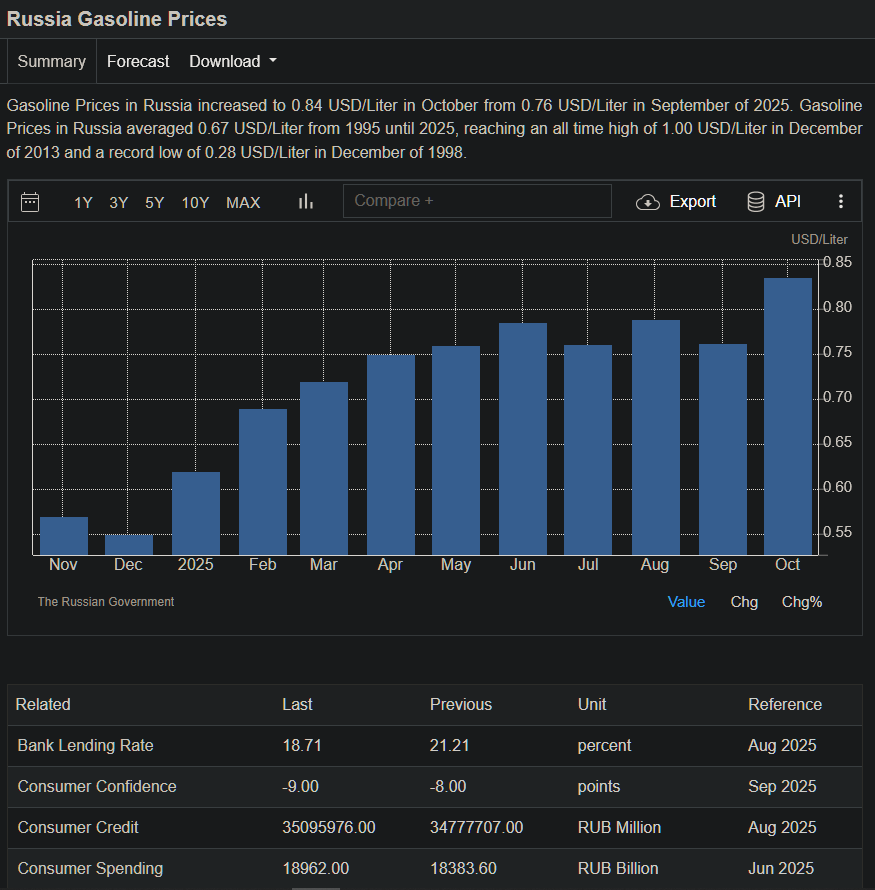The width and height of the screenshot is (875, 890).
Task: Select the 3Y time range
Action: (x=119, y=203)
